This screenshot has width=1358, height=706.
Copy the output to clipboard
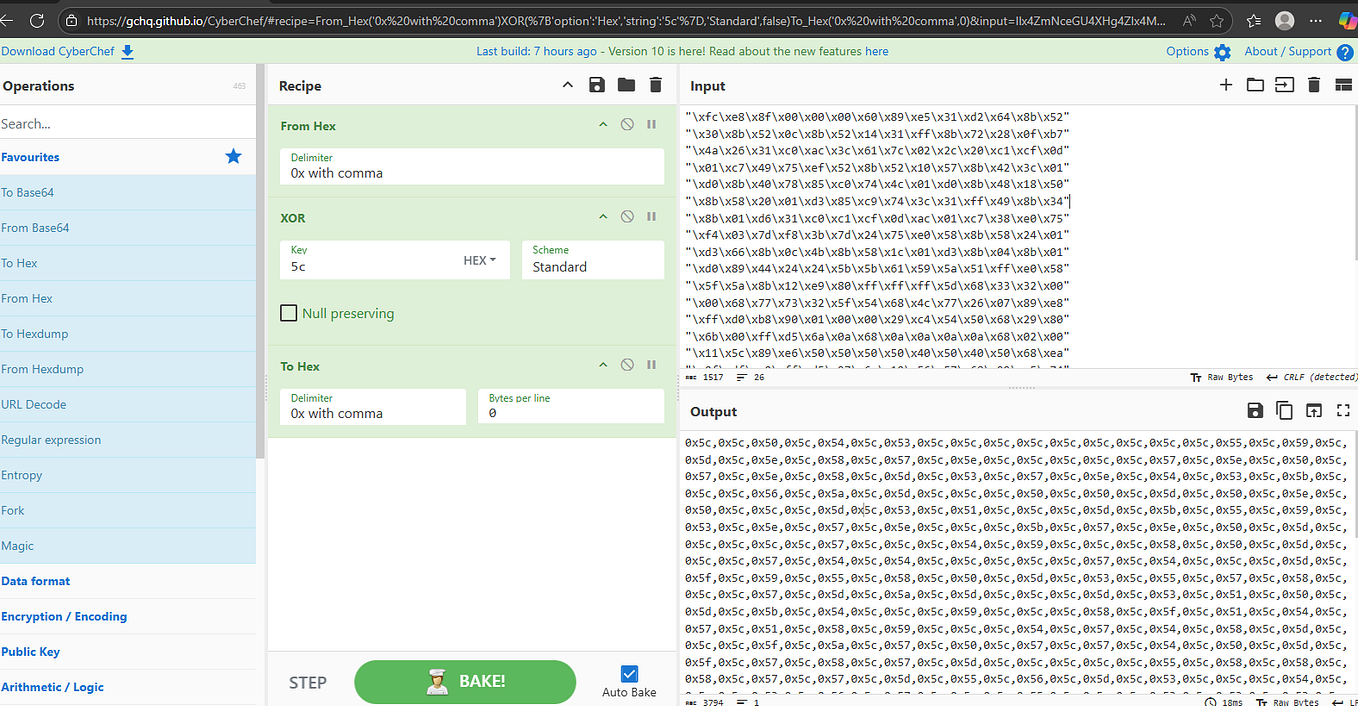tap(1284, 410)
